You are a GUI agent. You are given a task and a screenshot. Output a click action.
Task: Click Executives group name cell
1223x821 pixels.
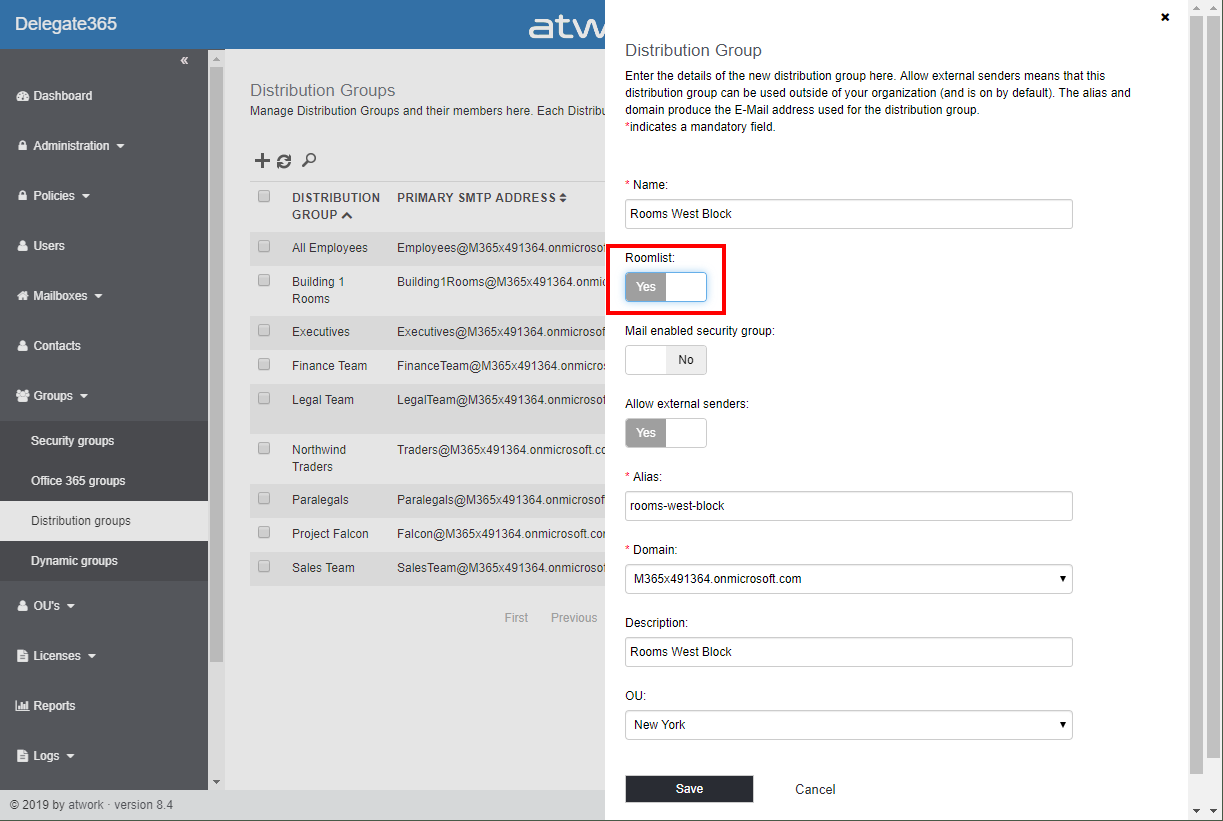[321, 332]
